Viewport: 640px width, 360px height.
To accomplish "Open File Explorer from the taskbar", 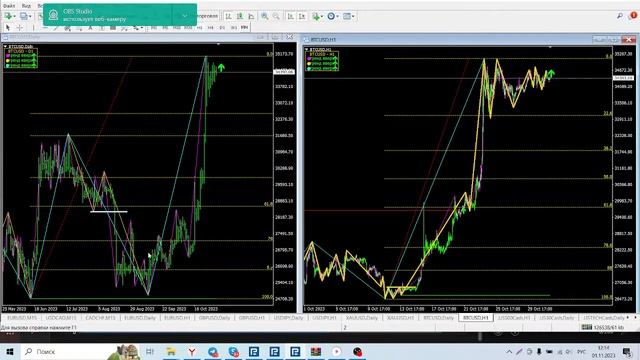I will [171, 351].
